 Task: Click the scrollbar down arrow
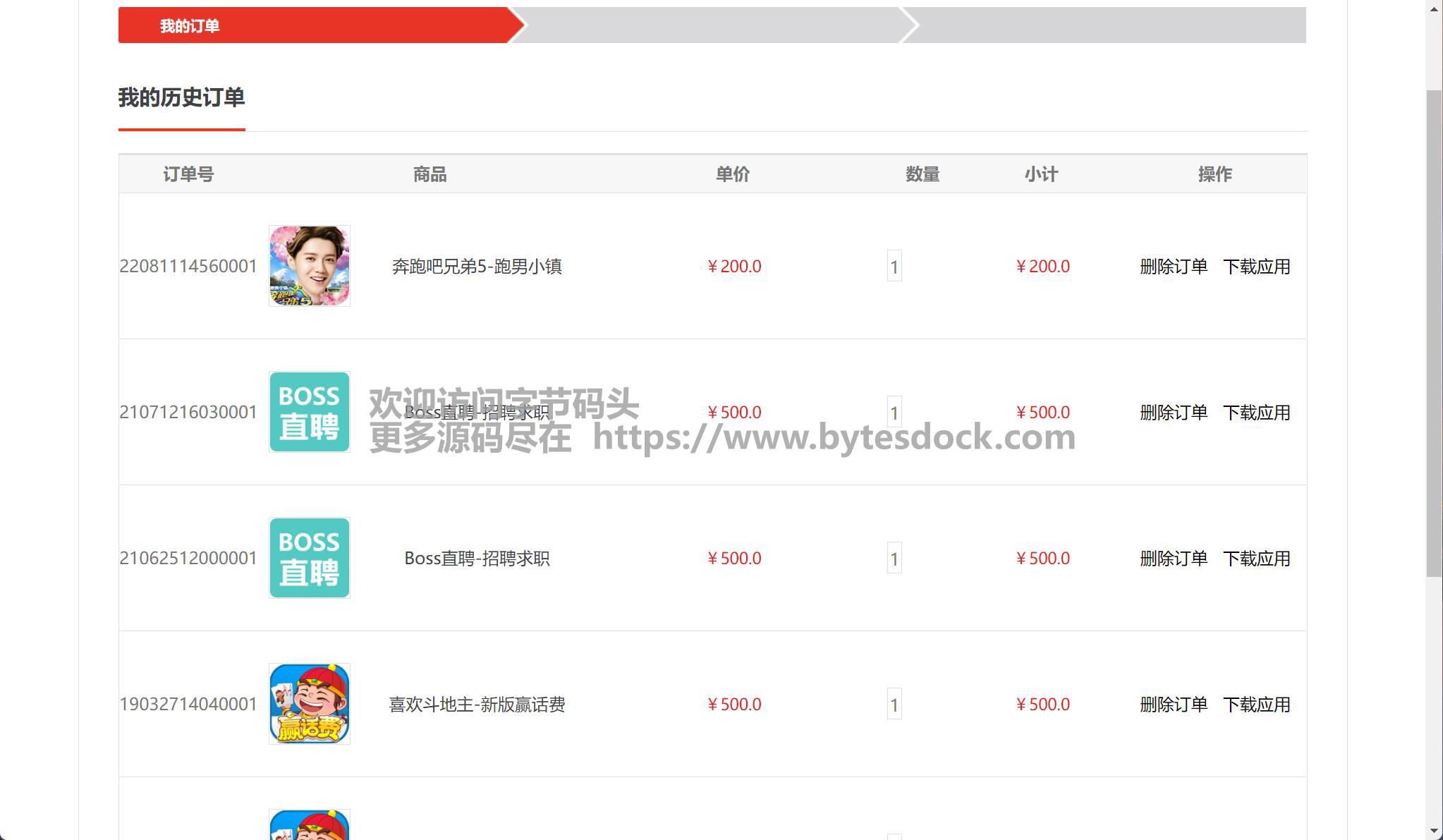[x=1435, y=832]
